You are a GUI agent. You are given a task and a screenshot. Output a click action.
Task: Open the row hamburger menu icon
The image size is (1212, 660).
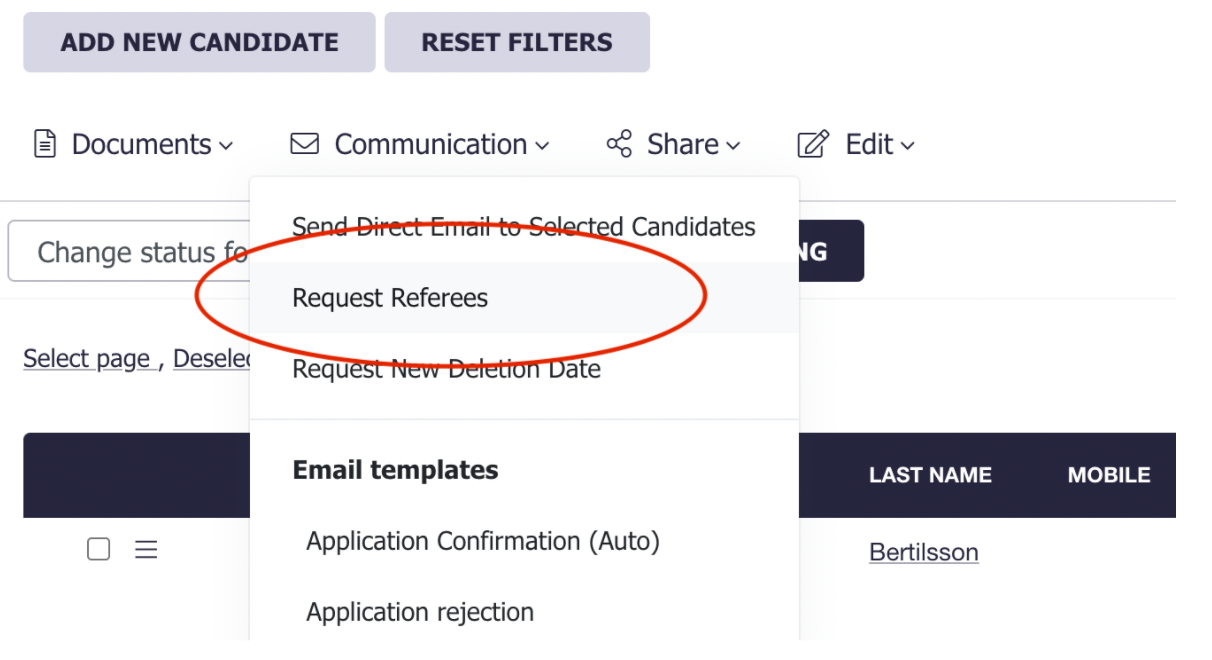tap(146, 550)
